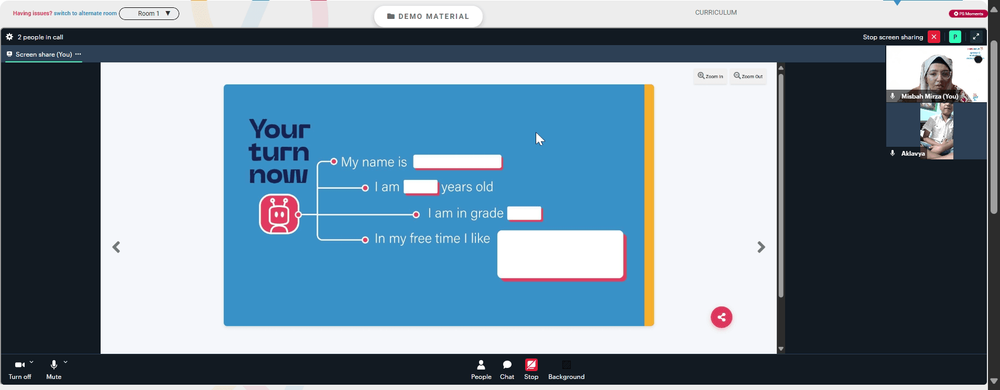Viewport: 1000px width, 390px height.
Task: Open call settings gear icon
Action: [9, 37]
